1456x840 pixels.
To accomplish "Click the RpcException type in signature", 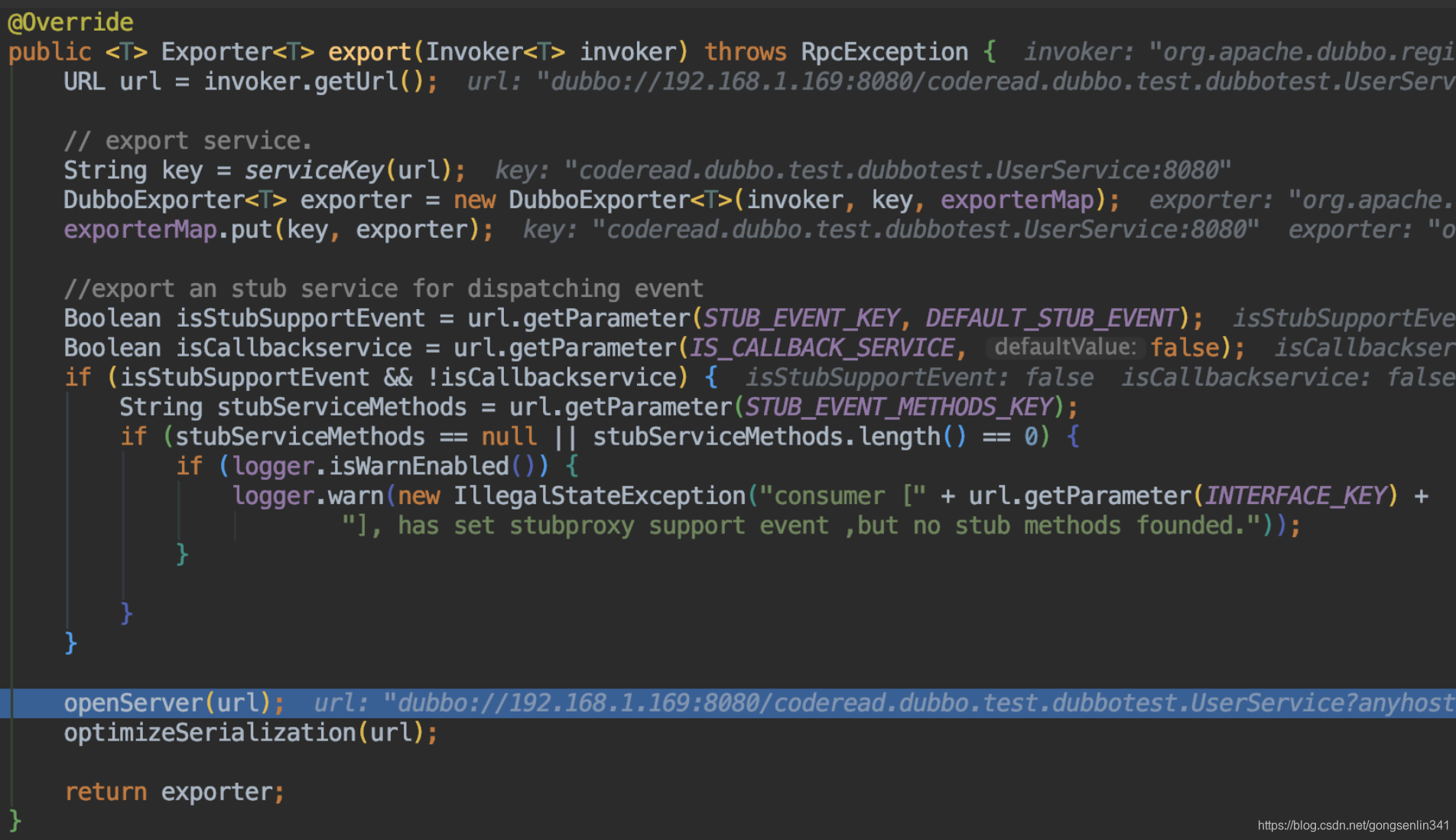I will [x=884, y=52].
